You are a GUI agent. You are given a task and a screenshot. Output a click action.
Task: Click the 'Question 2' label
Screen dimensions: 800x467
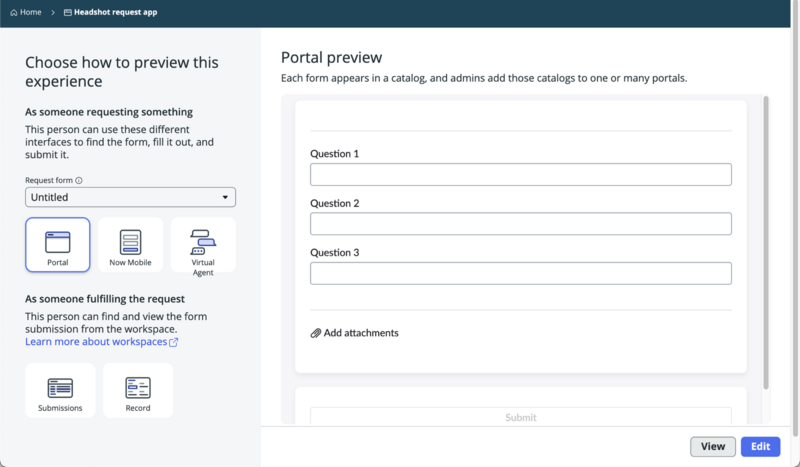pos(335,203)
